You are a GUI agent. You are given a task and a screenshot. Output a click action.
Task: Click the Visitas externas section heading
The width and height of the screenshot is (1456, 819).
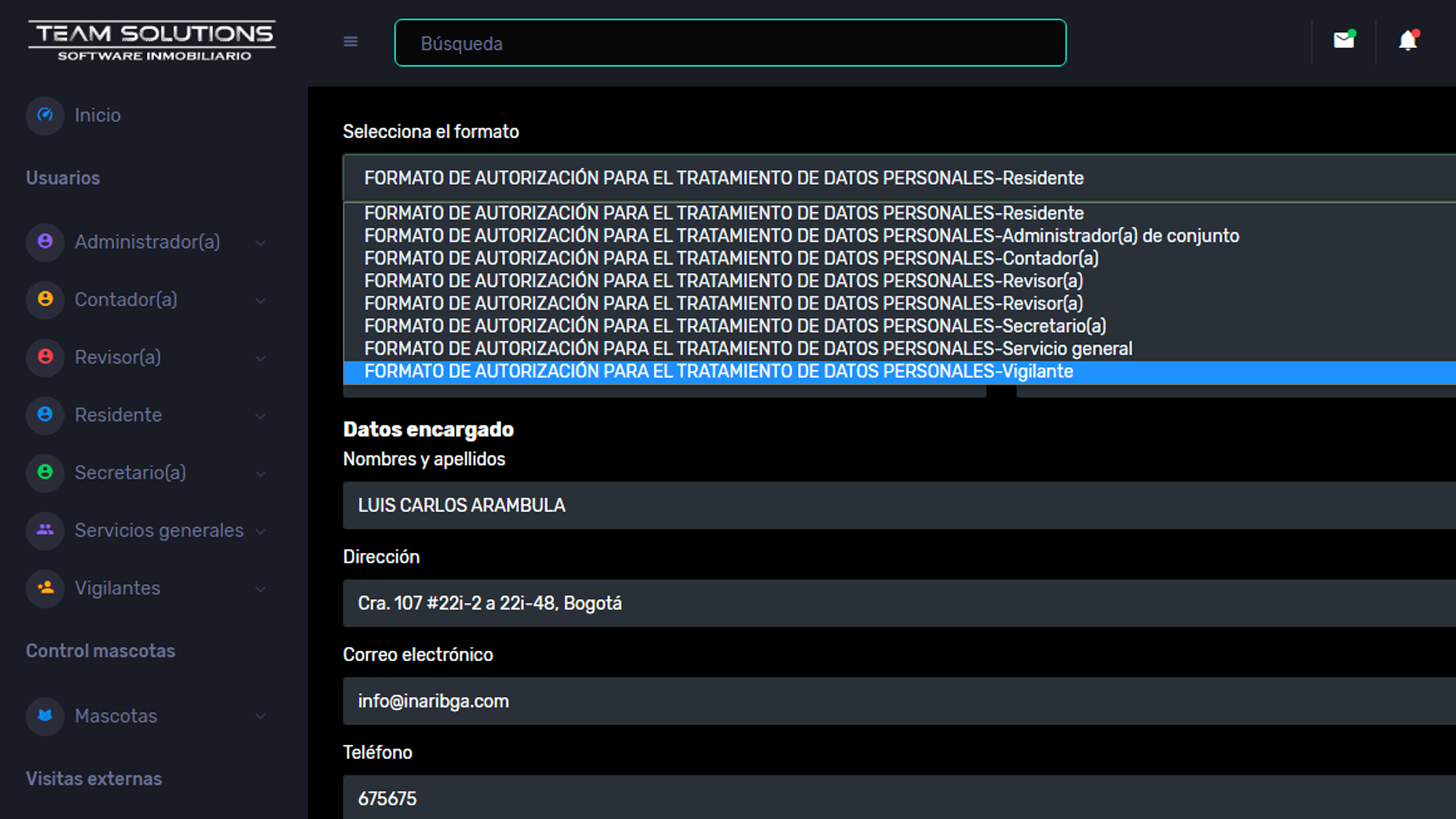[x=94, y=779]
